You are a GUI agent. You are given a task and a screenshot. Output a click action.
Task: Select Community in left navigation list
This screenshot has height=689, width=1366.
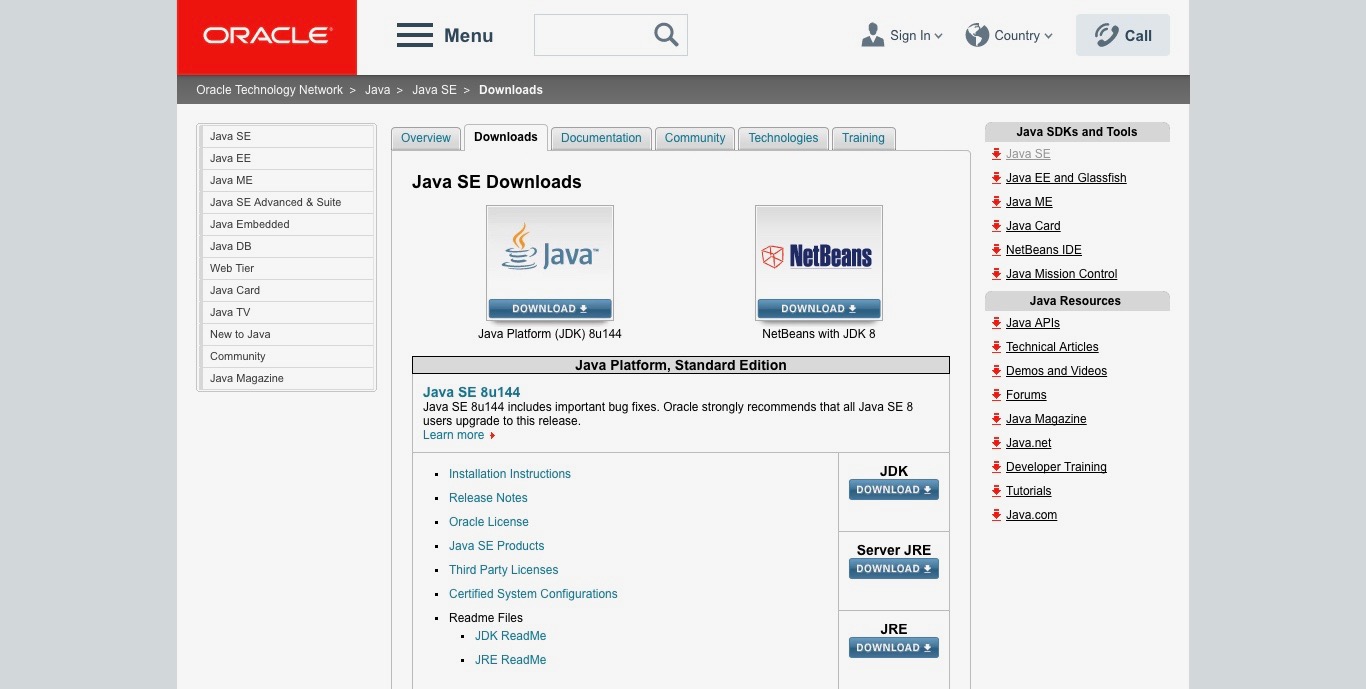288,356
